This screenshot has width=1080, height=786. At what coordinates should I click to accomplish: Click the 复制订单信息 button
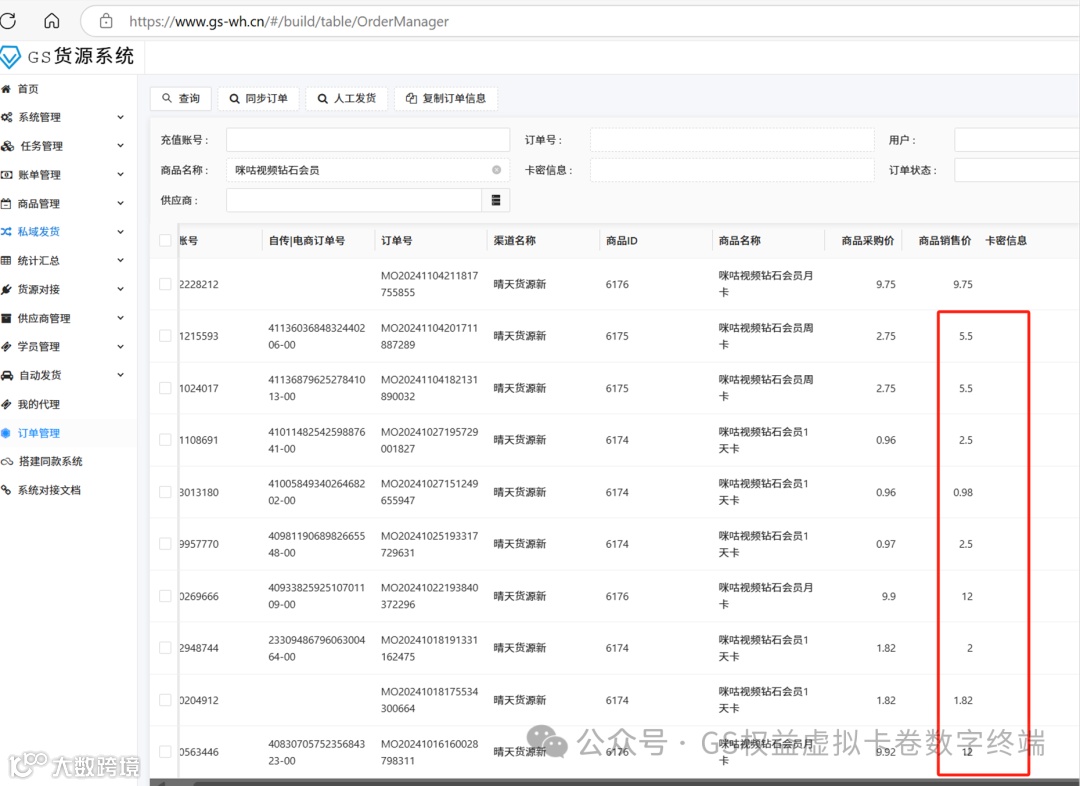coord(446,99)
